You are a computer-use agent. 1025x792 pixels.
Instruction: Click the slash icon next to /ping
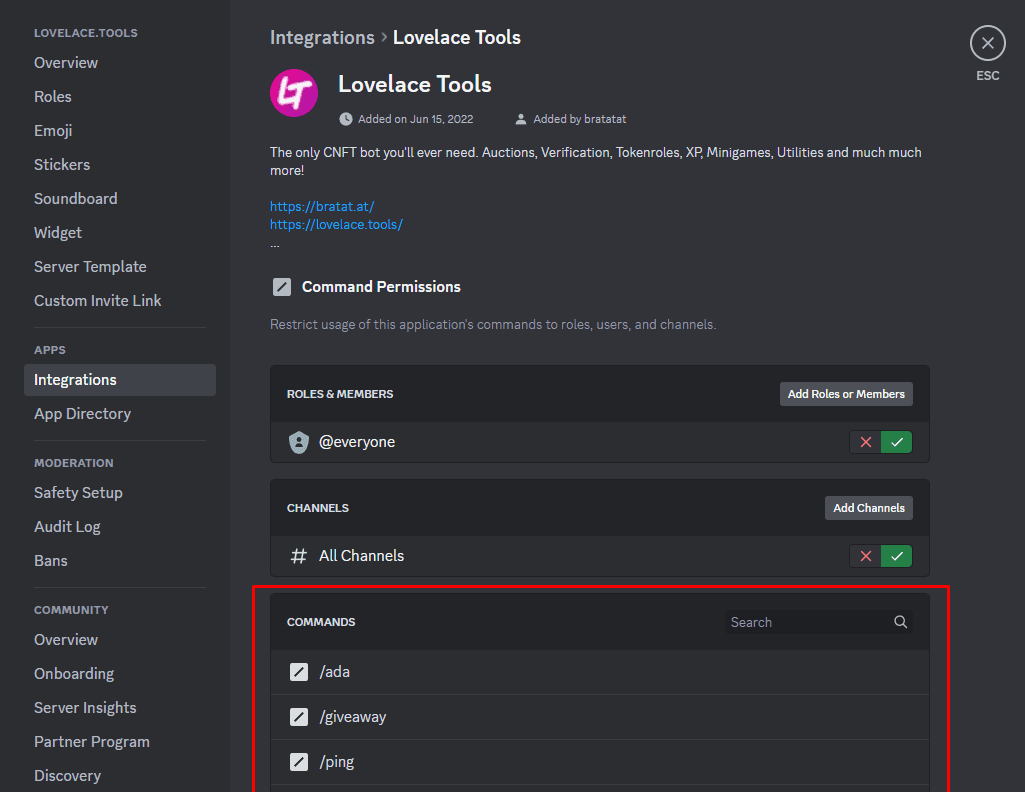point(299,762)
